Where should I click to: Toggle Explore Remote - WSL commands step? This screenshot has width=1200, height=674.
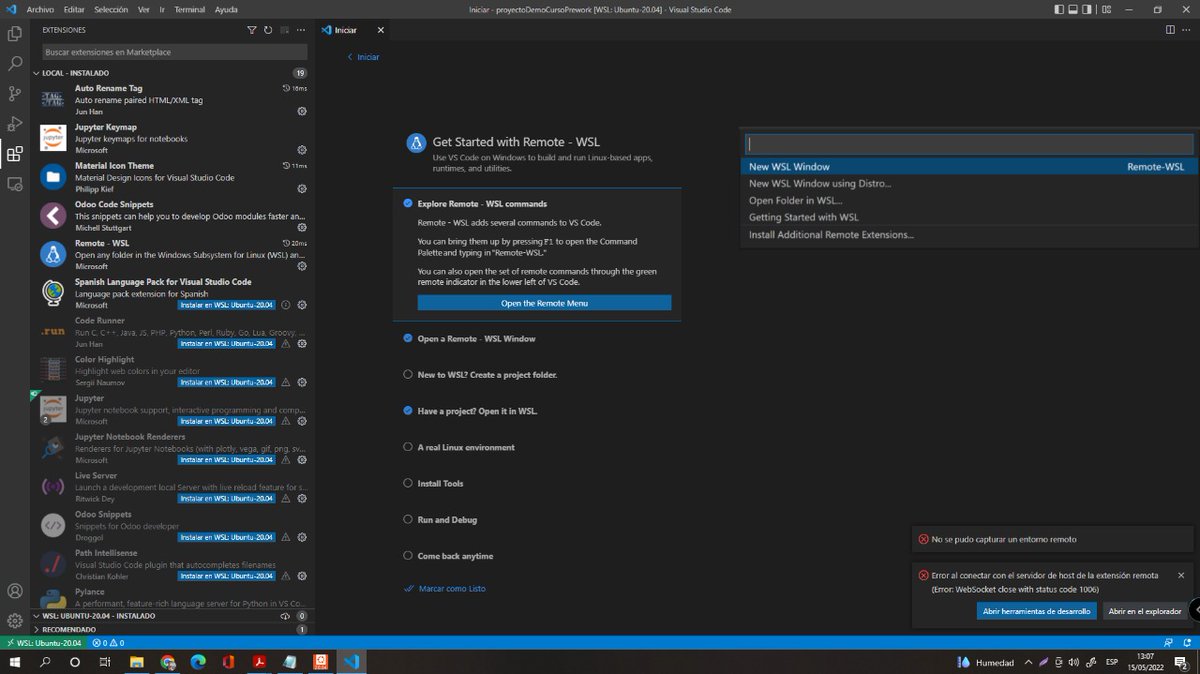[x=408, y=203]
